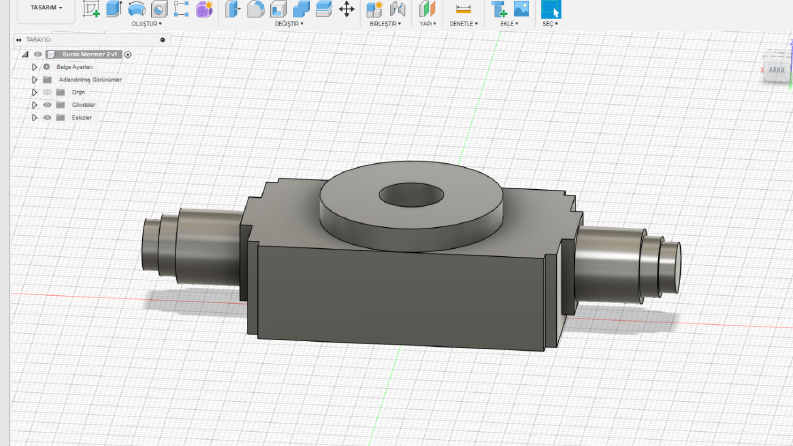Select the Offset Plane construction icon
This screenshot has width=793, height=446.
coord(427,9)
